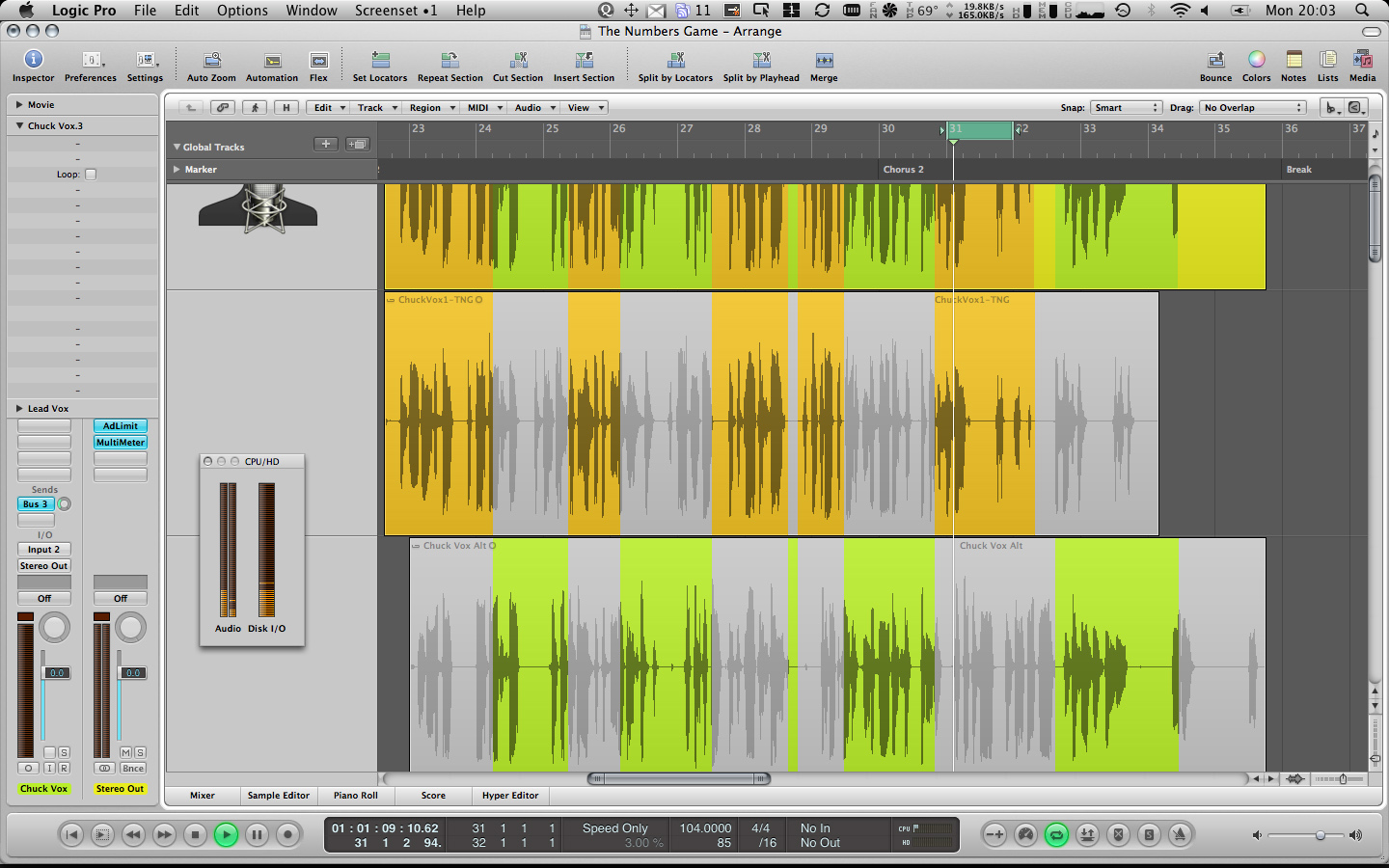The height and width of the screenshot is (868, 1389).
Task: Open the Inspector panel from toolbar
Action: click(x=33, y=61)
